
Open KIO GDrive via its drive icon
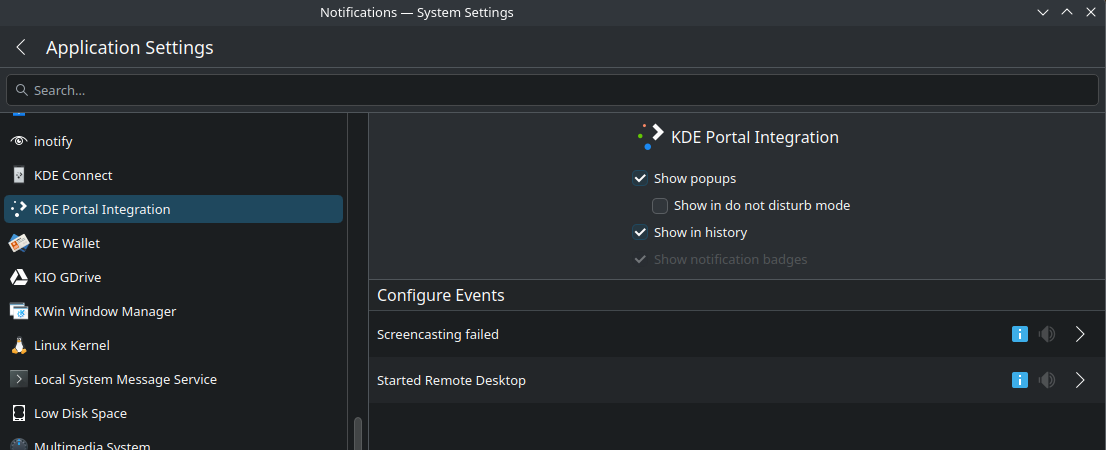click(18, 277)
